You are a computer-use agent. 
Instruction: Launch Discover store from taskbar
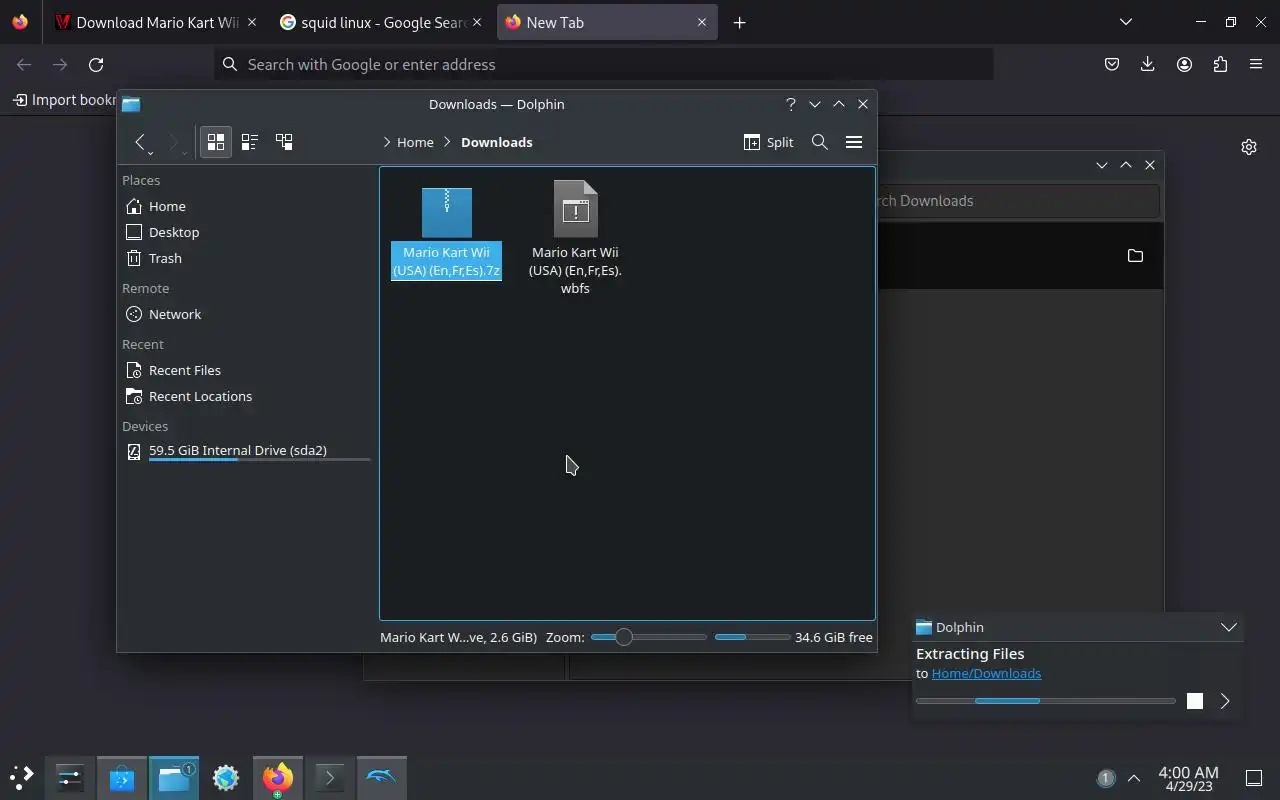(x=122, y=777)
